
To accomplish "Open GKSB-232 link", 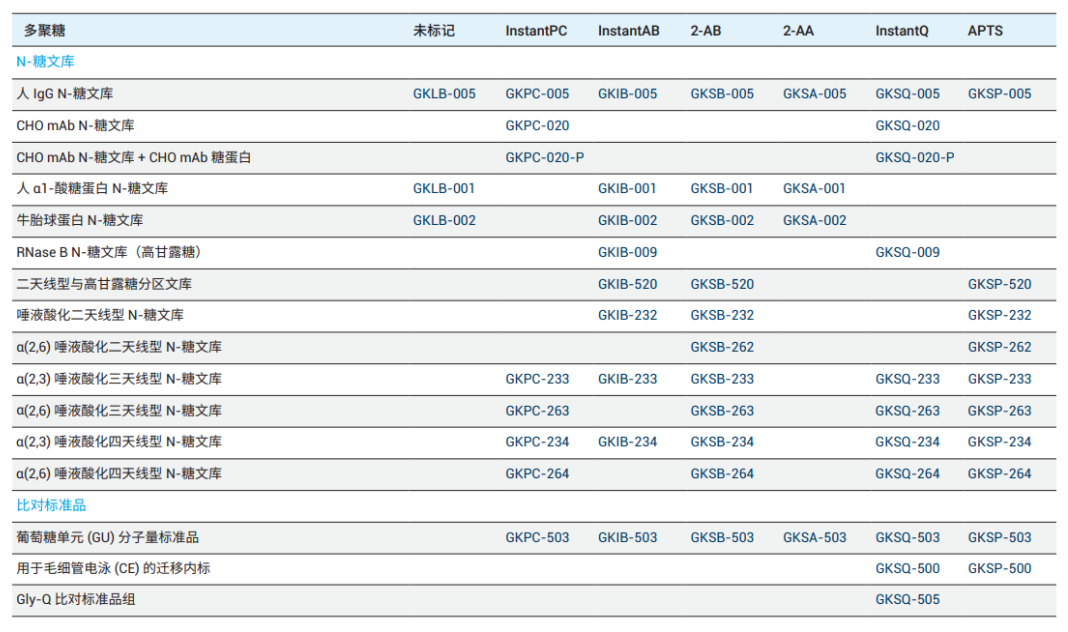I will tap(722, 315).
